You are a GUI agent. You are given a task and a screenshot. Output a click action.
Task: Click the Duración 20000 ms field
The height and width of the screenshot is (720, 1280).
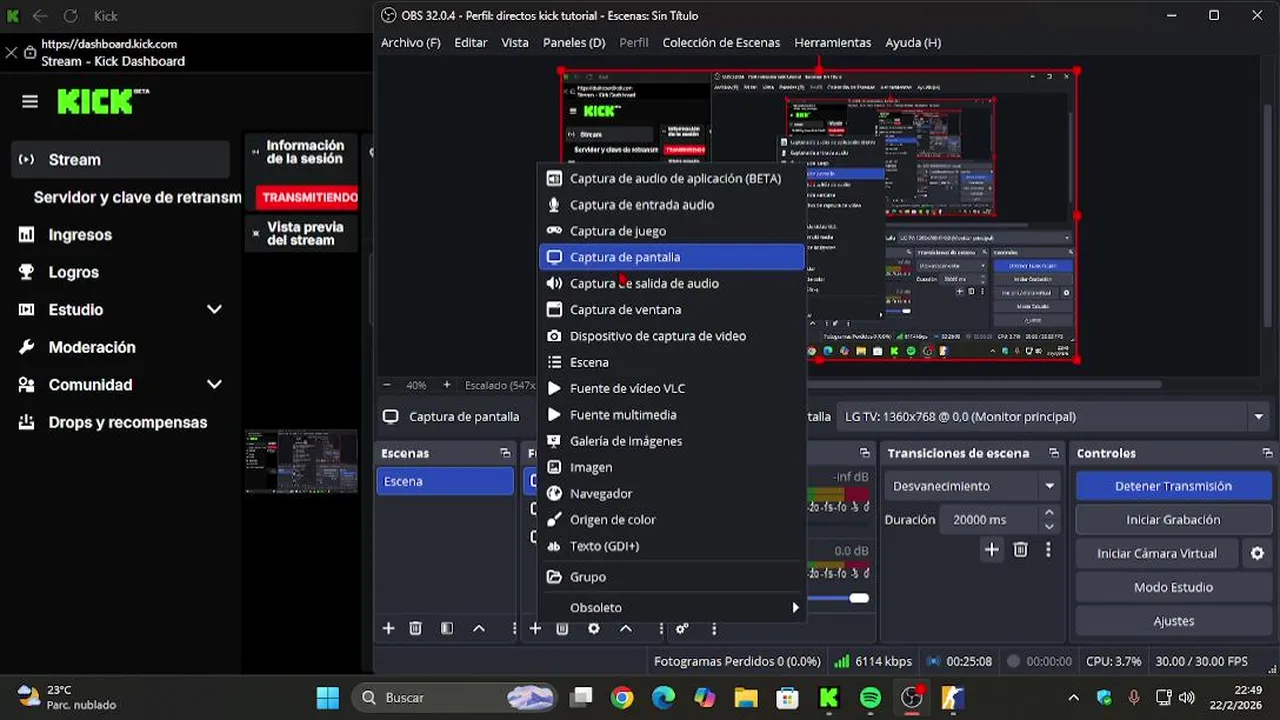click(989, 520)
